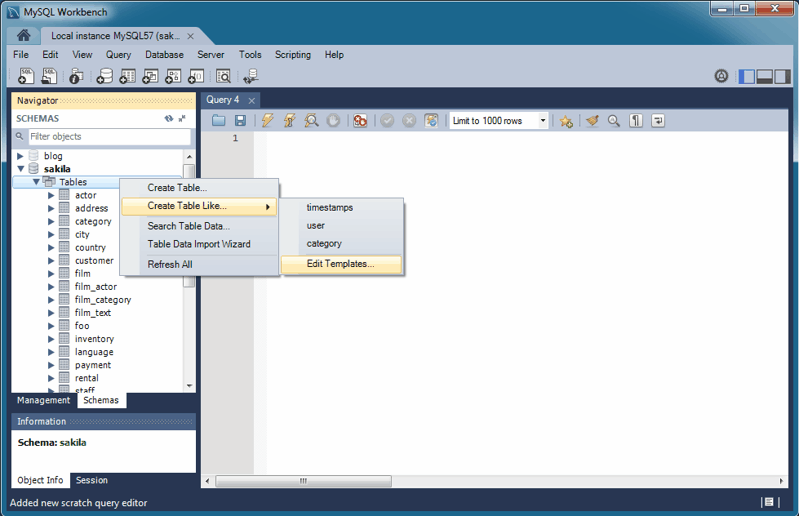Screen dimensions: 799x516
Task: Toggle the left sidebar panel visibility
Action: pos(746,76)
